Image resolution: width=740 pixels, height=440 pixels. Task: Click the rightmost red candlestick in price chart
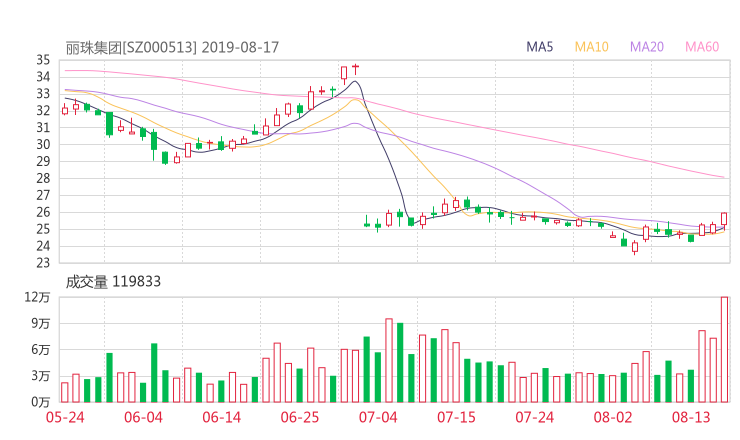pos(724,219)
